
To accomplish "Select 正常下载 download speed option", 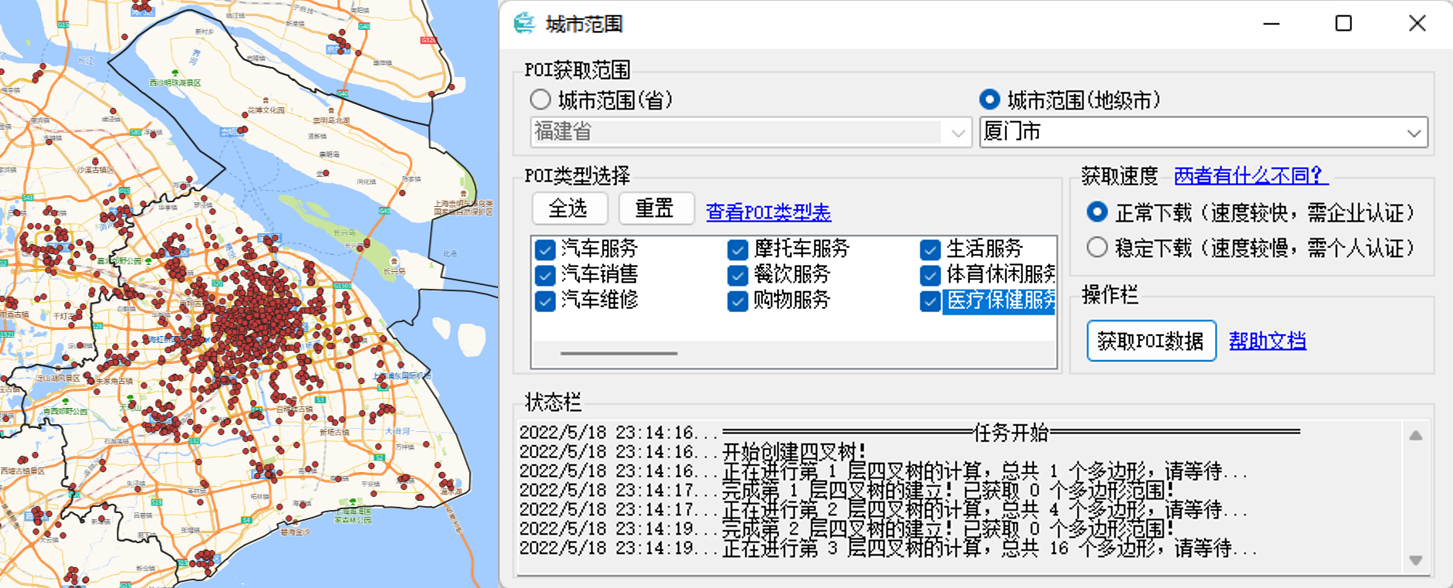I will pyautogui.click(x=1097, y=210).
